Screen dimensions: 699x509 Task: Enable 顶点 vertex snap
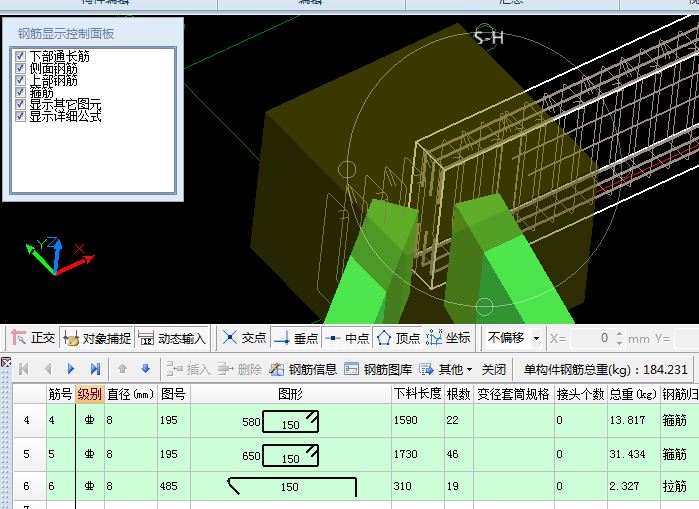[x=398, y=338]
